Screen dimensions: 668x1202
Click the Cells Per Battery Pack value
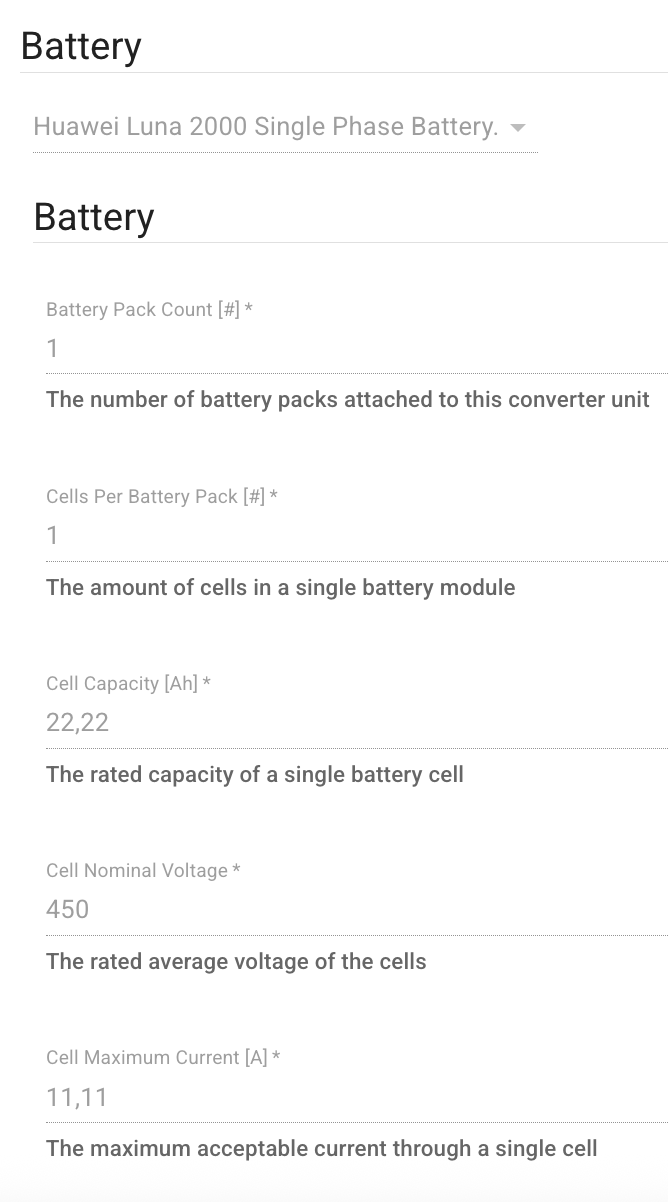pyautogui.click(x=300, y=535)
